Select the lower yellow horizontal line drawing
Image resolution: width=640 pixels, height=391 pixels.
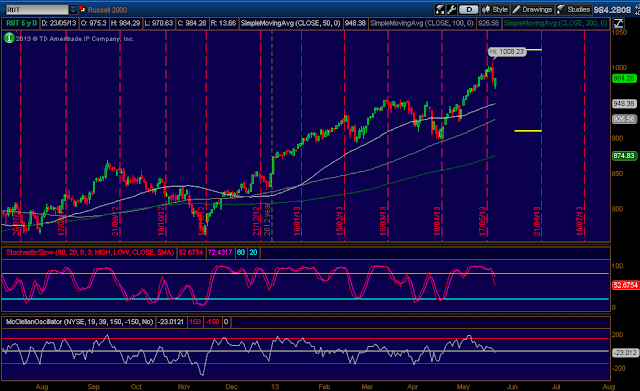[528, 131]
